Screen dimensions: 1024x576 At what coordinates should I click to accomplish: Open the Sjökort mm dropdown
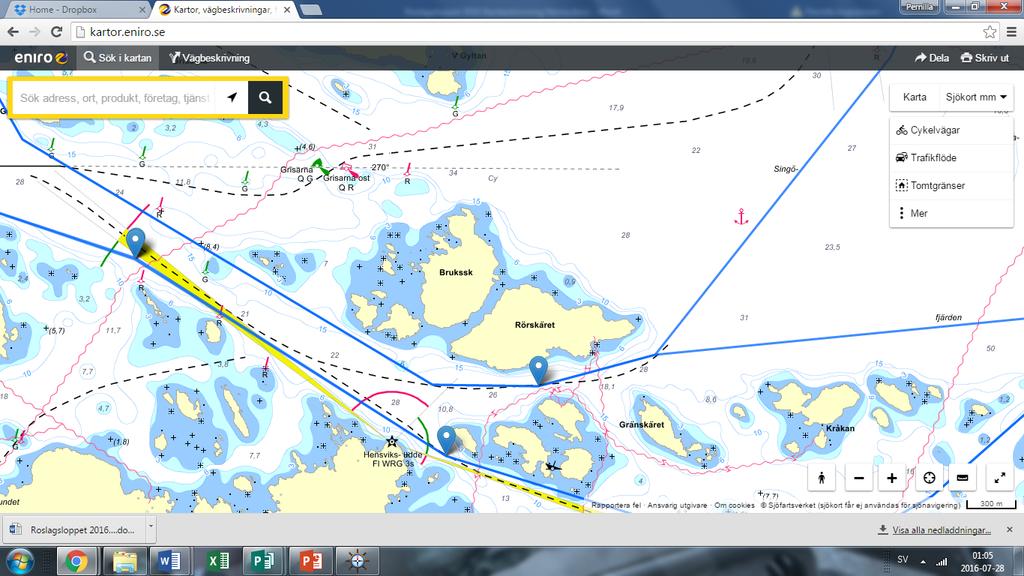click(x=976, y=97)
